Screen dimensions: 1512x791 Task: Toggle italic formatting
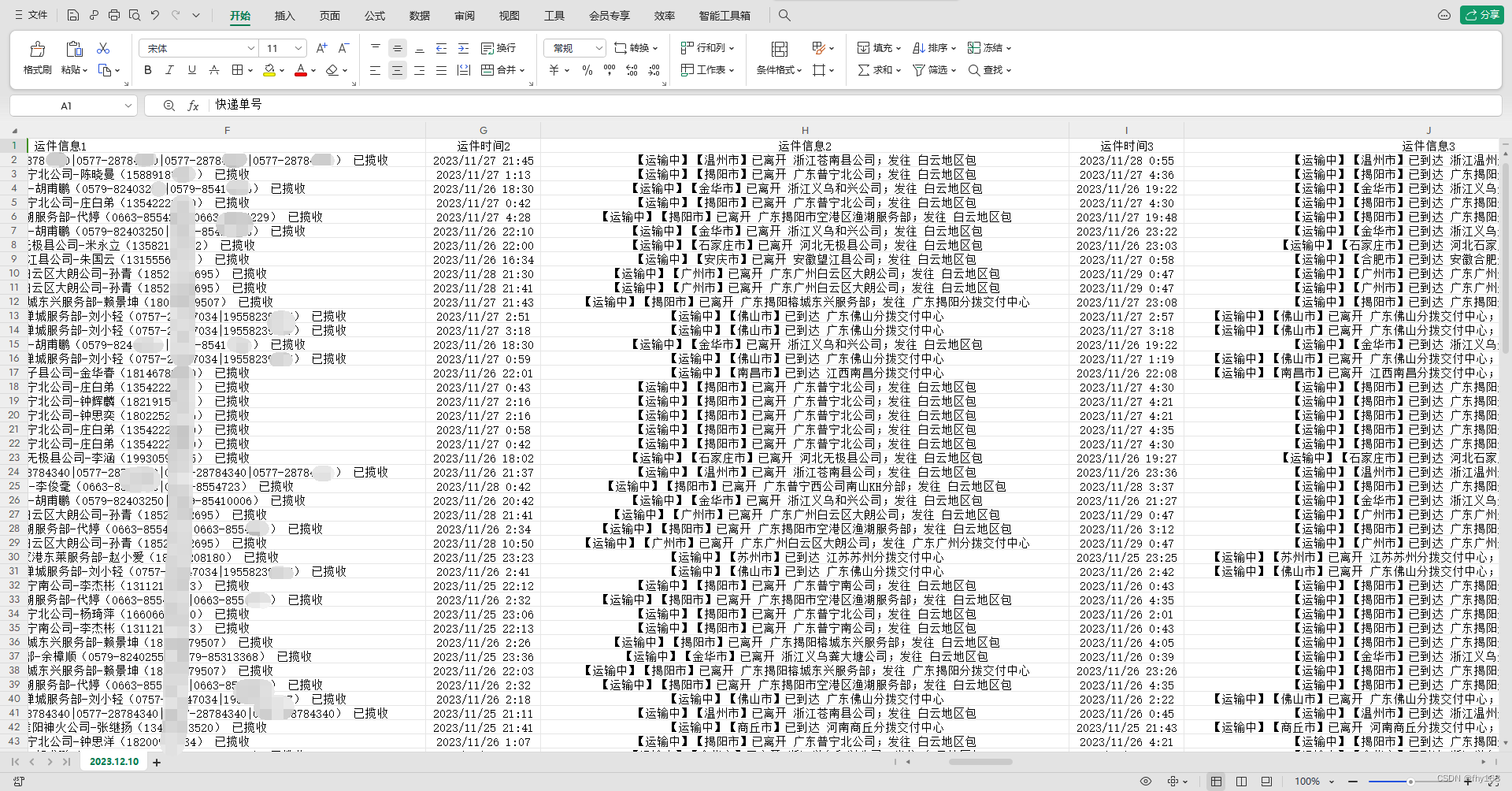click(x=169, y=70)
